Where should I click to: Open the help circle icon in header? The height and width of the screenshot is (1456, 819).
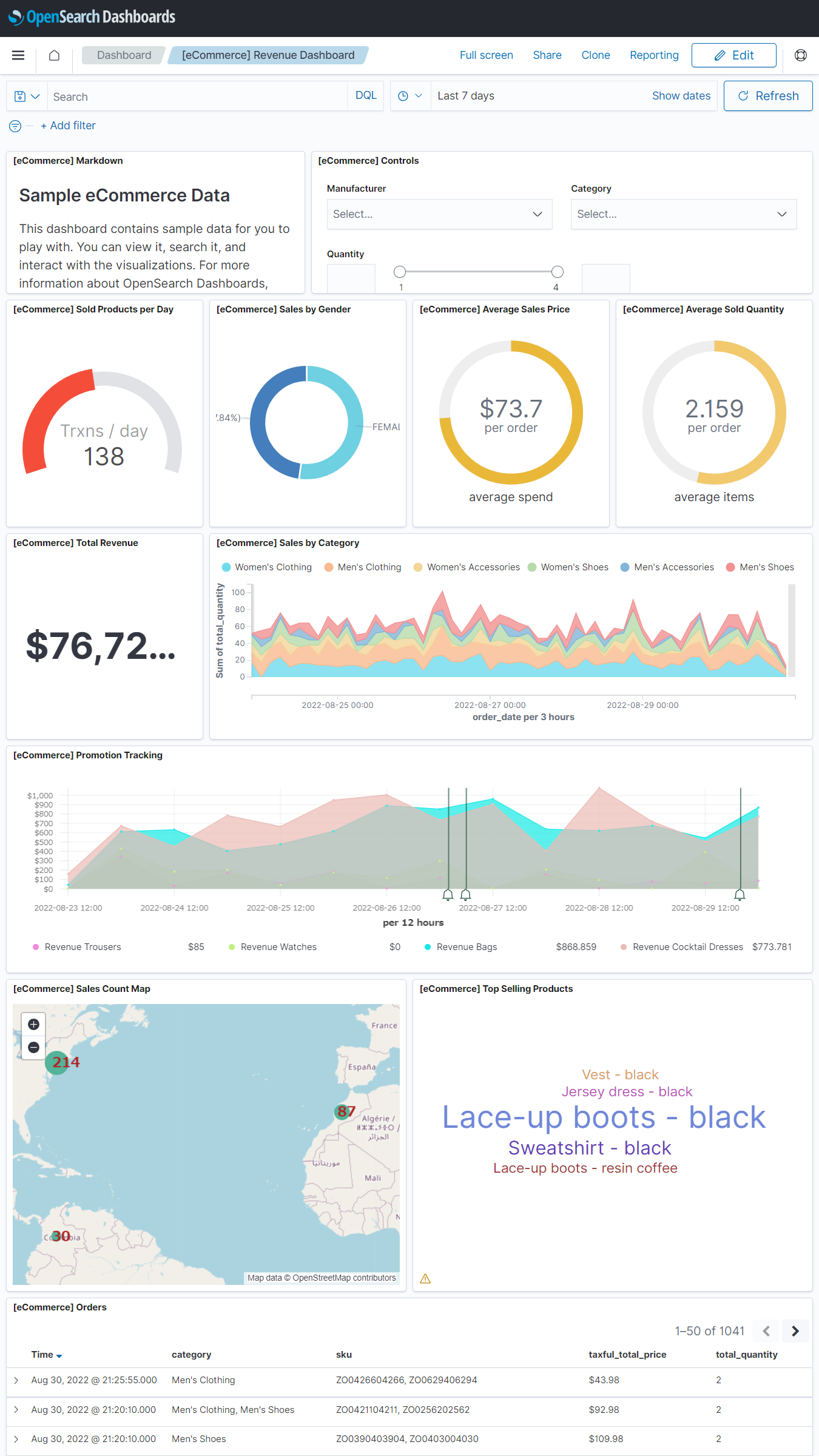coord(800,55)
